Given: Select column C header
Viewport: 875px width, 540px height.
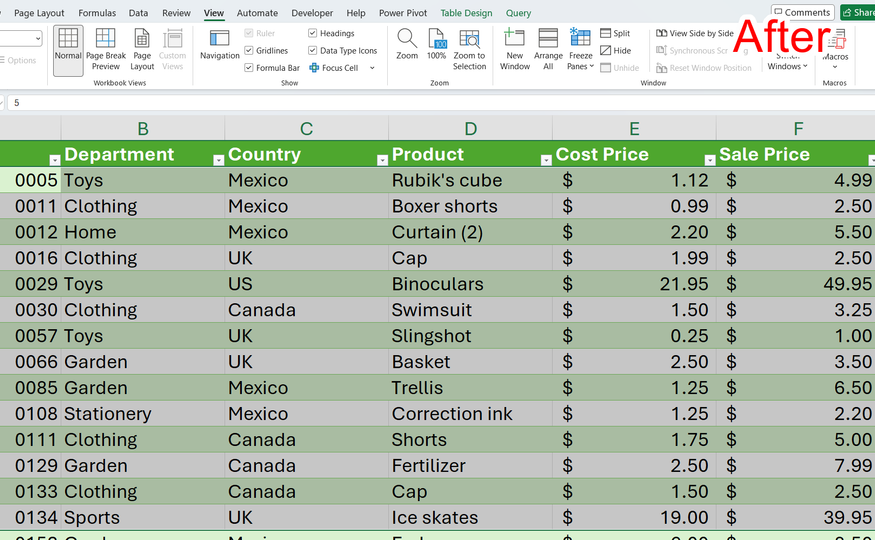Looking at the screenshot, I should (x=306, y=129).
